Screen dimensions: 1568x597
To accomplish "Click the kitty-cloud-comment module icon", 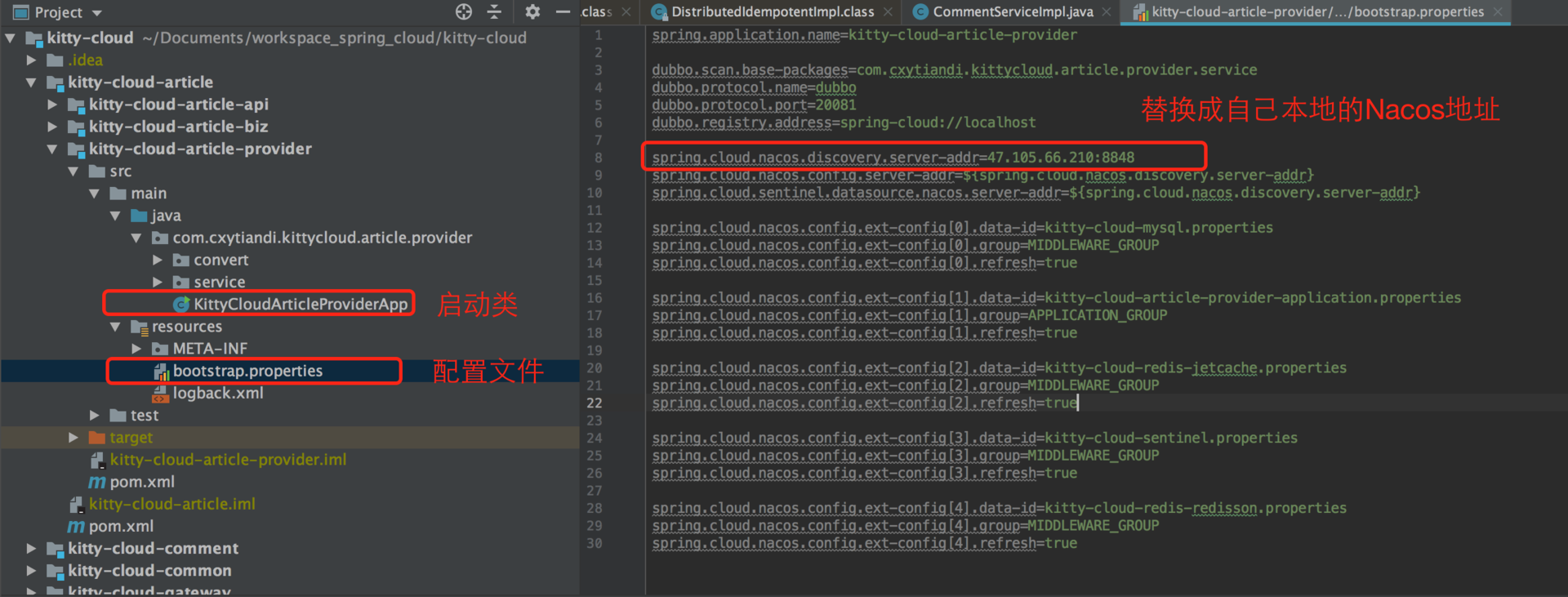I will click(x=56, y=549).
